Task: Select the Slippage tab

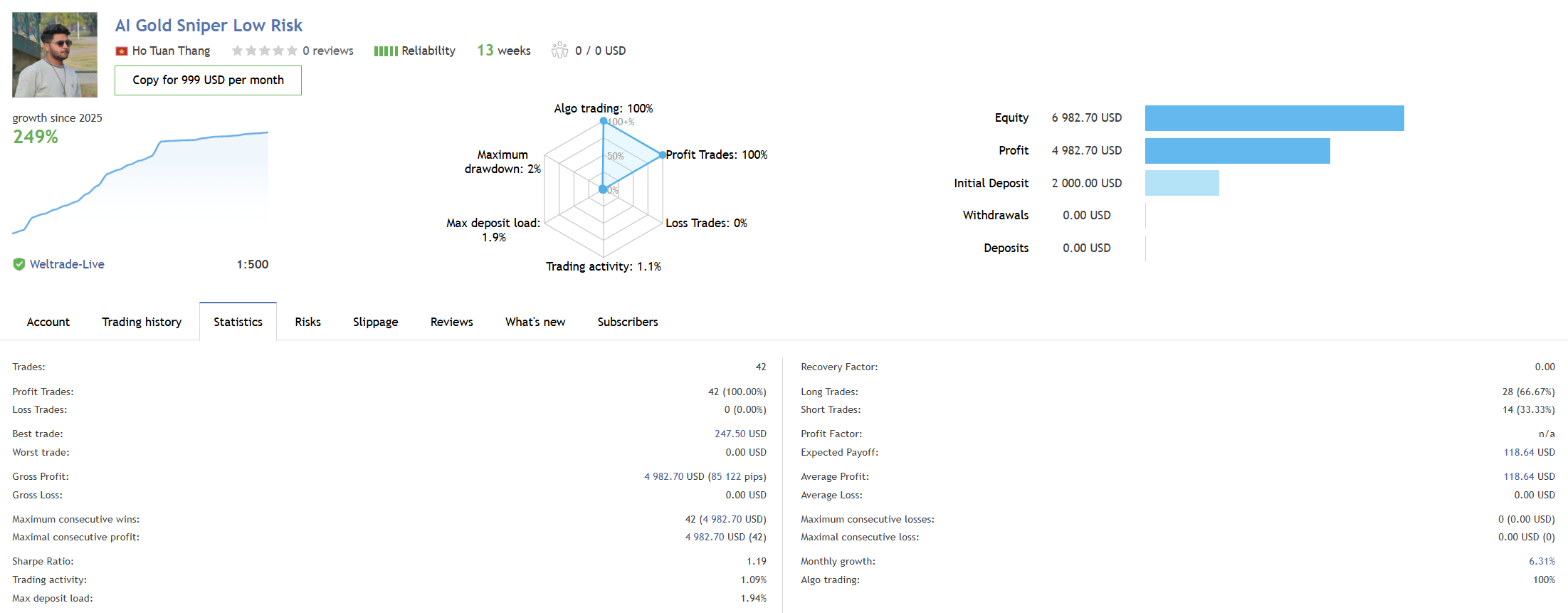Action: [x=376, y=322]
